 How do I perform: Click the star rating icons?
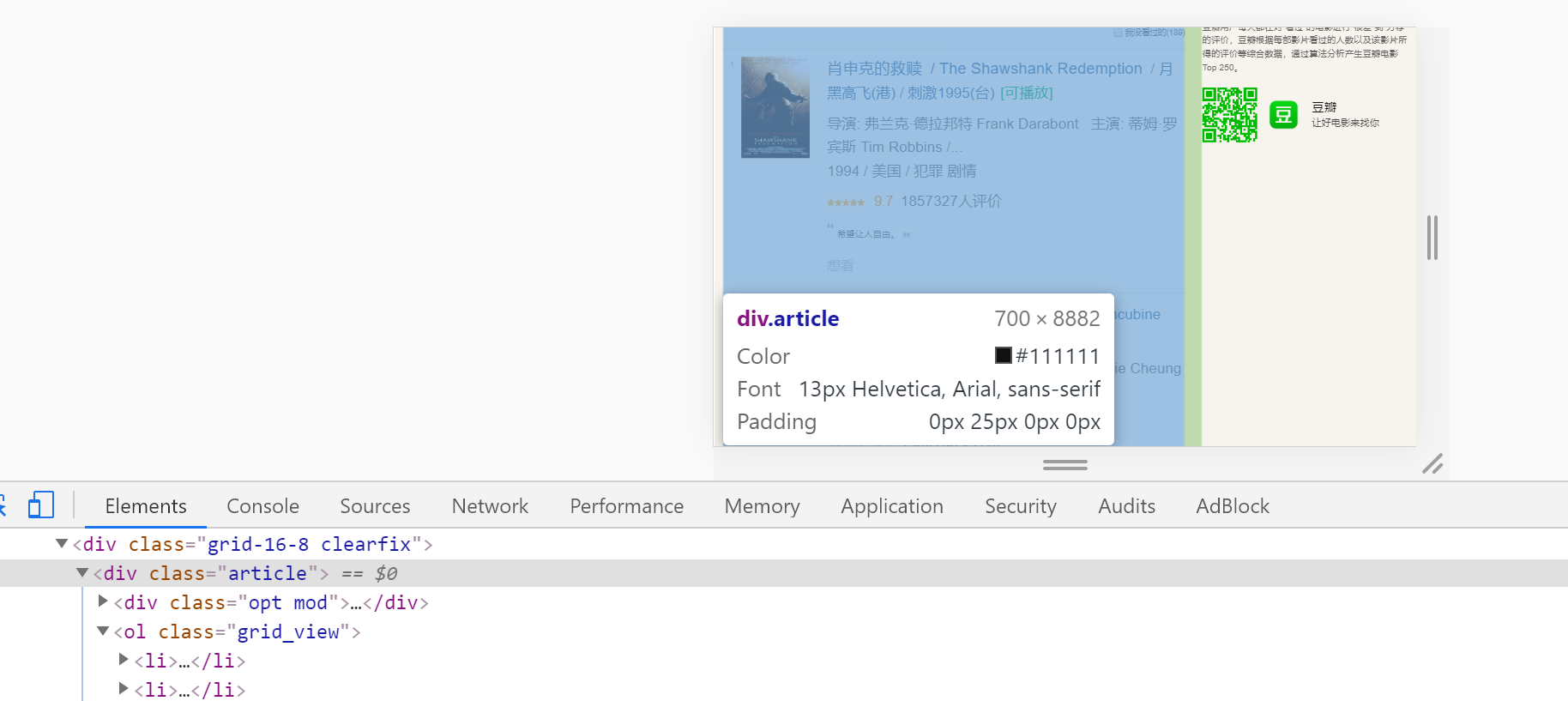click(x=846, y=202)
